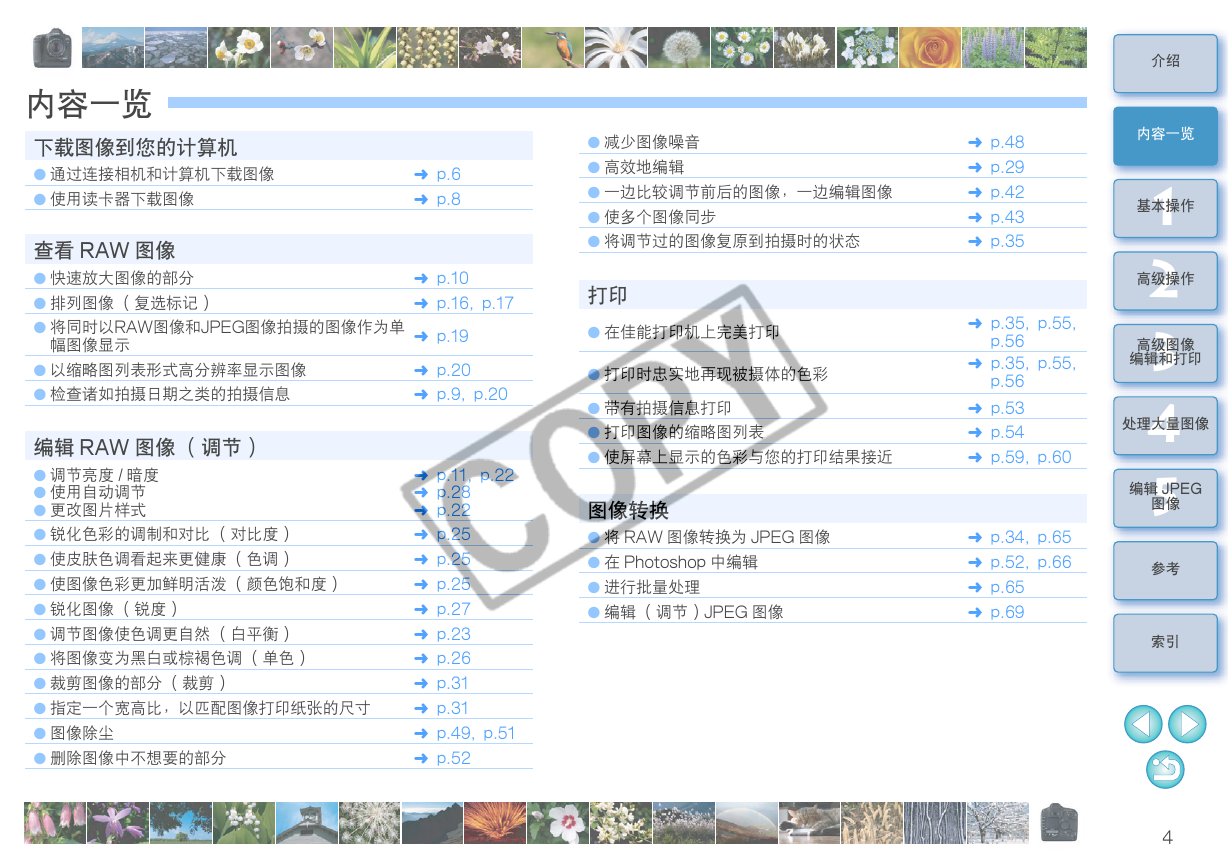Click the text 使皮肤色调看起来更健康
Viewport: 1228px width, 868px height.
[138, 559]
